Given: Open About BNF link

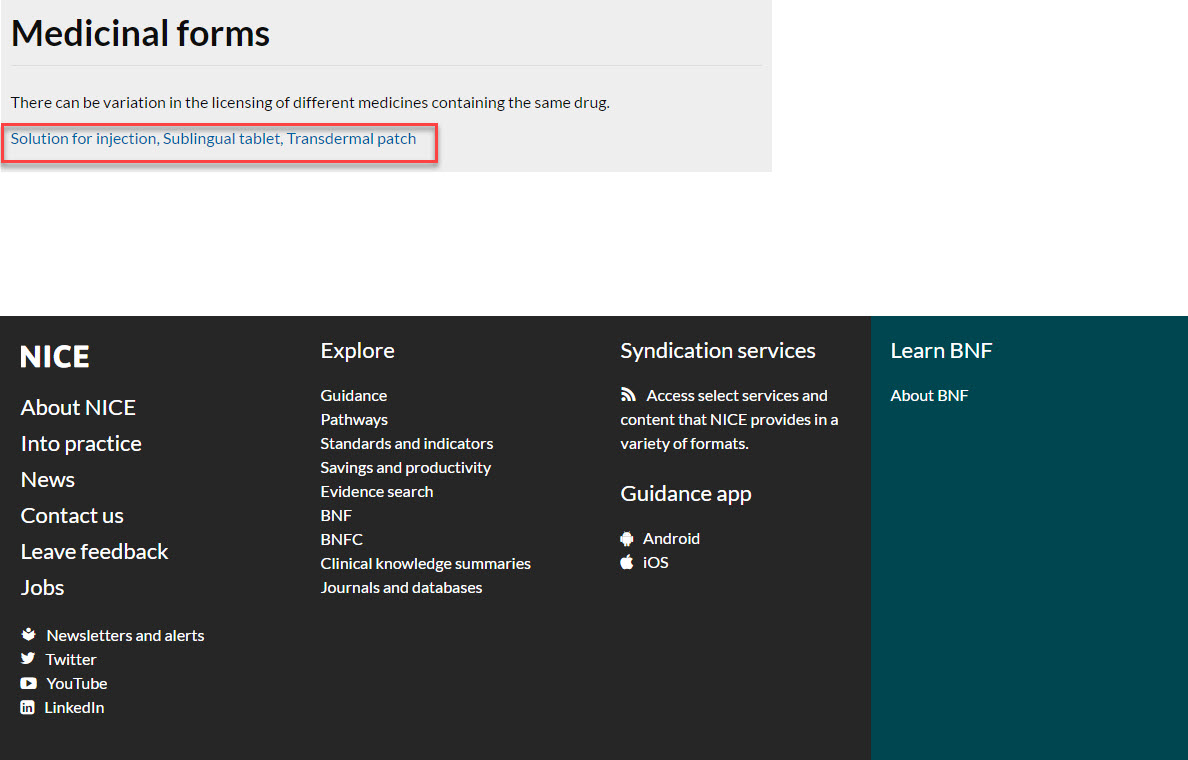Looking at the screenshot, I should (x=929, y=395).
